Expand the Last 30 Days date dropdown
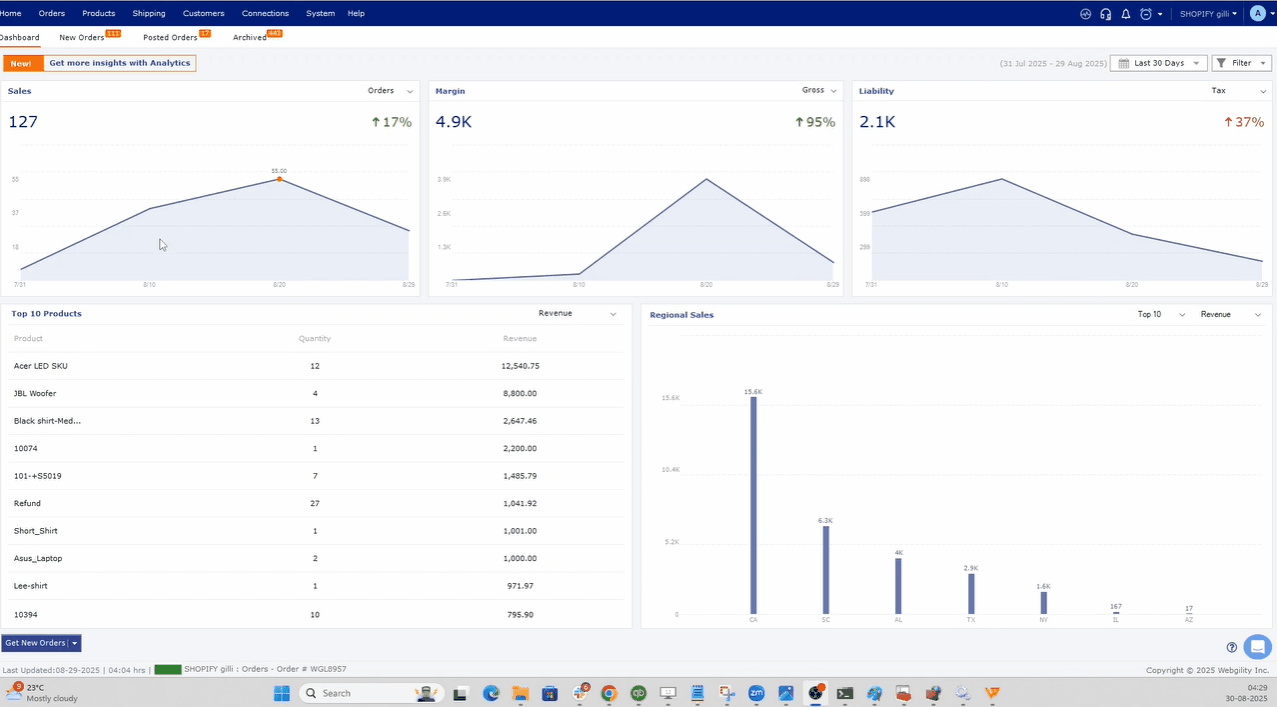The height and width of the screenshot is (707, 1277). 1158,63
